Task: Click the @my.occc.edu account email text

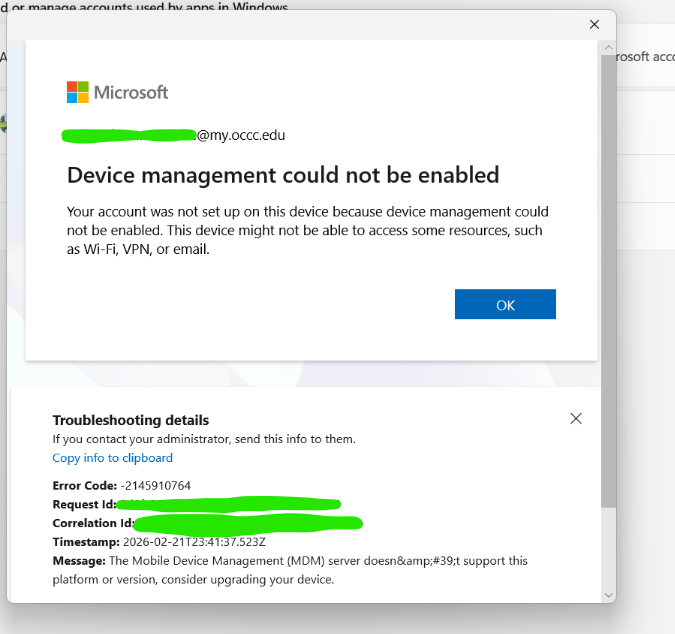Action: pyautogui.click(x=241, y=135)
